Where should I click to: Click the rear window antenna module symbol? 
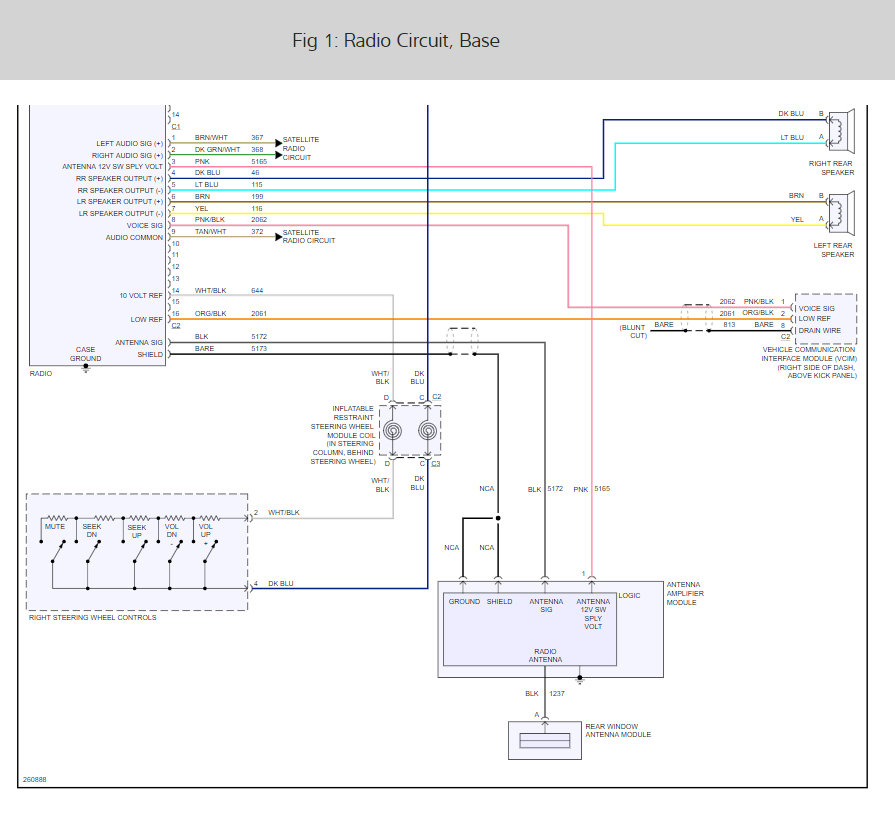click(x=545, y=740)
